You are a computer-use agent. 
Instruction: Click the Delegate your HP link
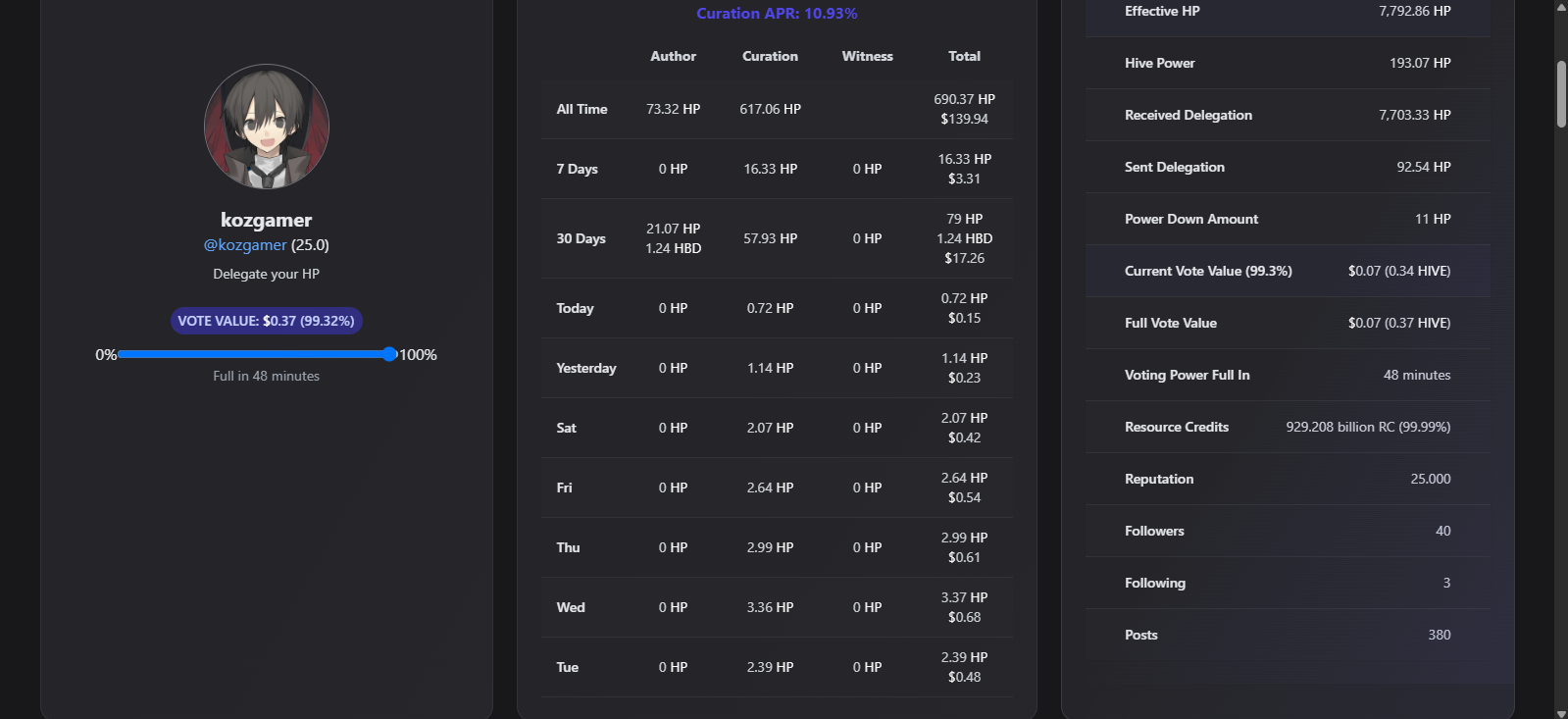(267, 274)
